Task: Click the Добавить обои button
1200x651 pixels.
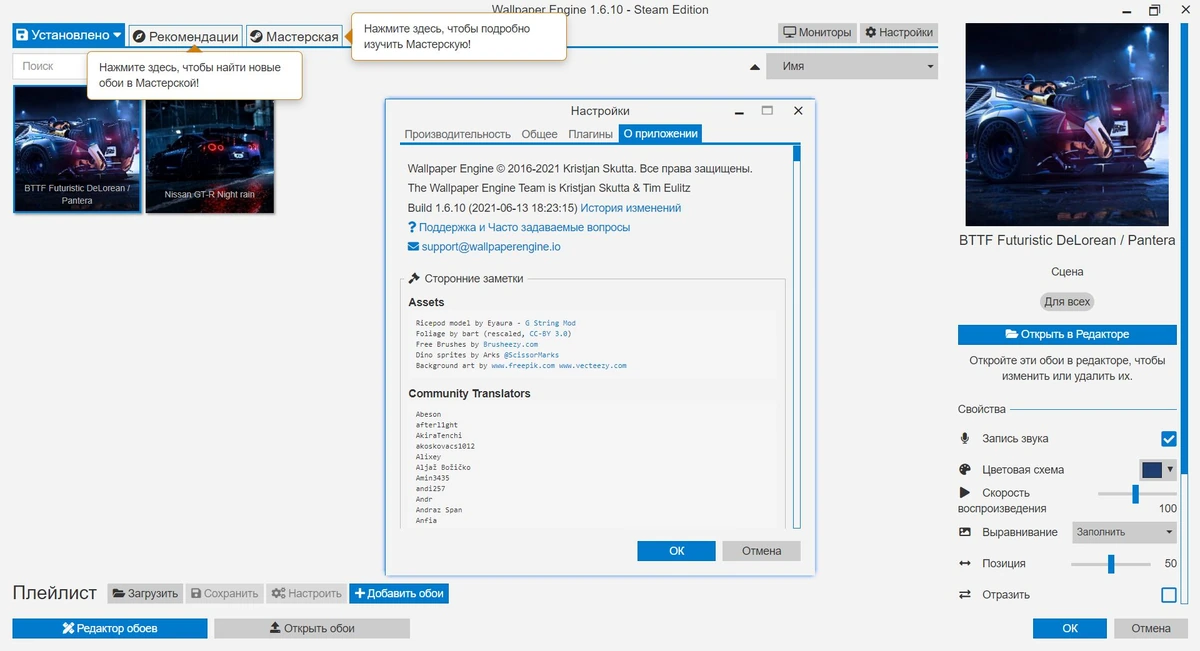Action: point(399,593)
